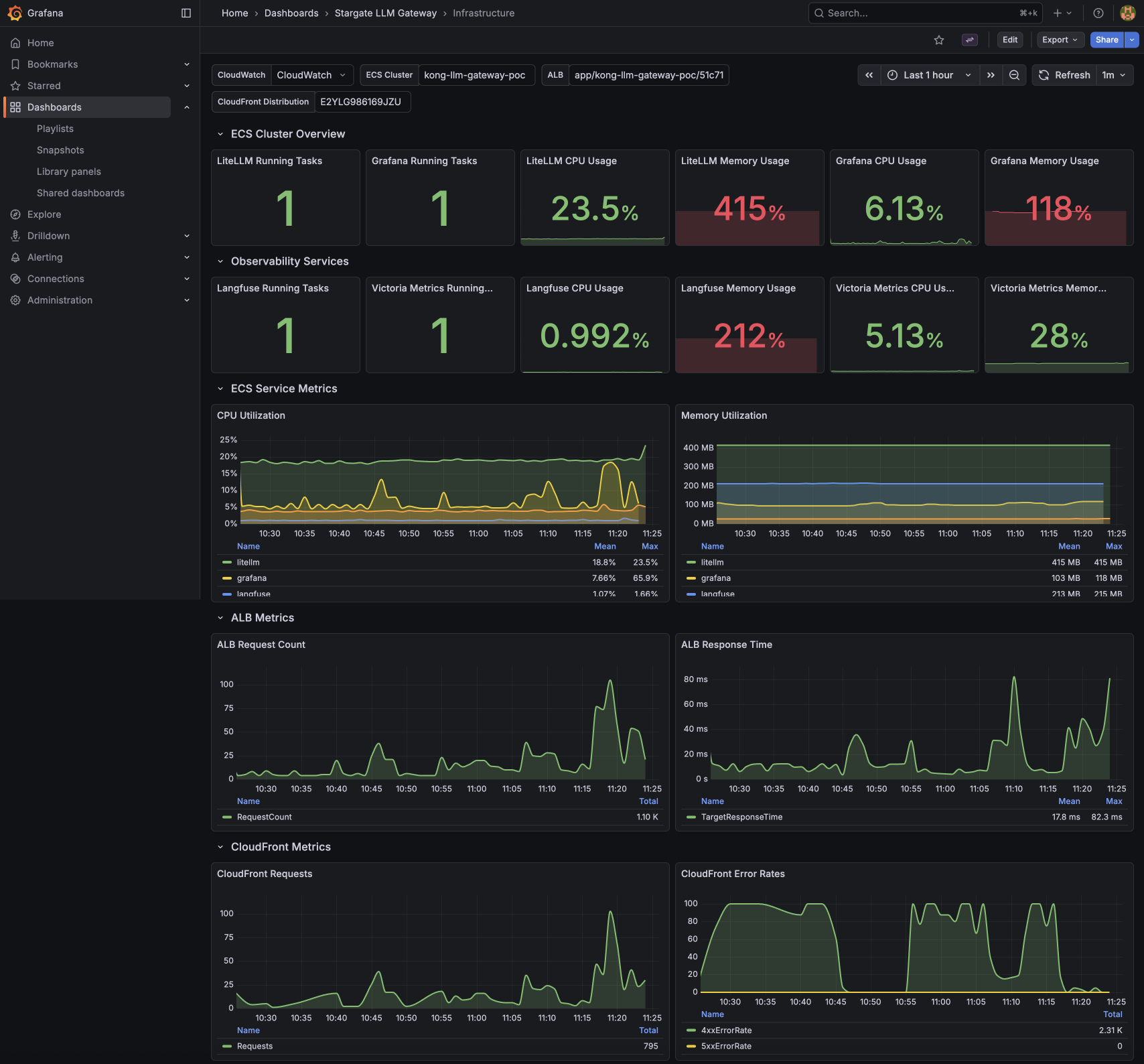Focus the Search input field

925,13
